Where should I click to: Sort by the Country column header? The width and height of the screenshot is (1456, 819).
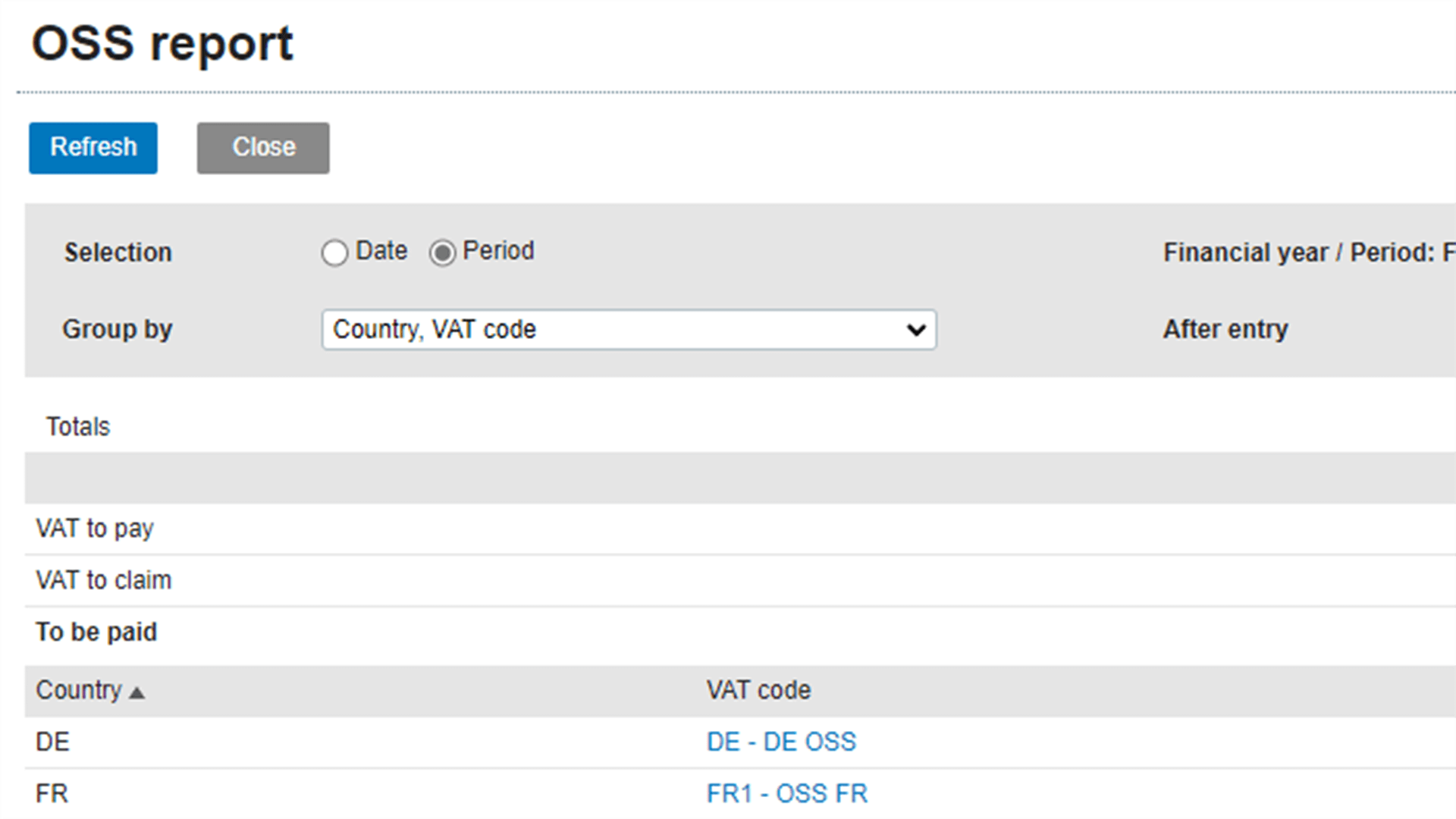click(79, 691)
